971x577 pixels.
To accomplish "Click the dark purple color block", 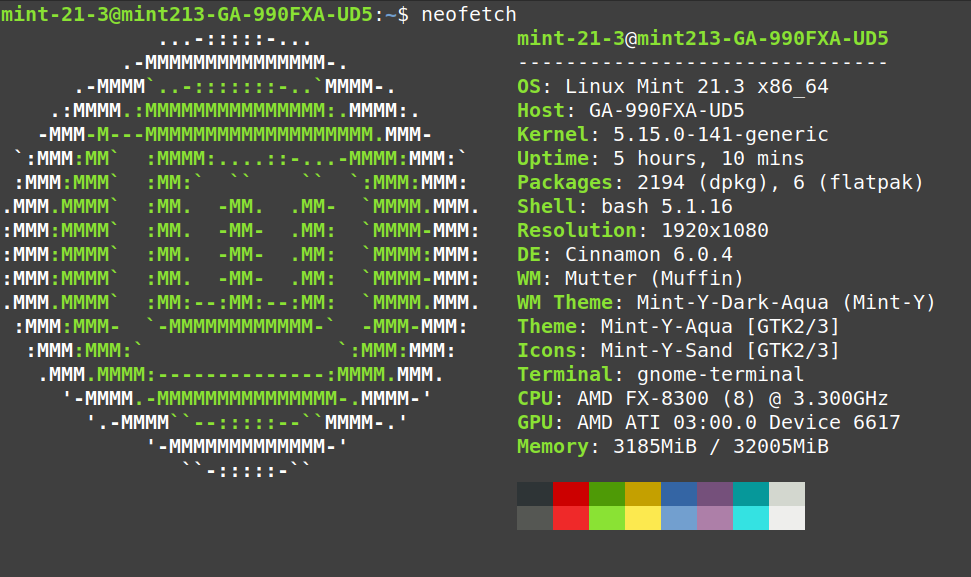I will [715, 494].
